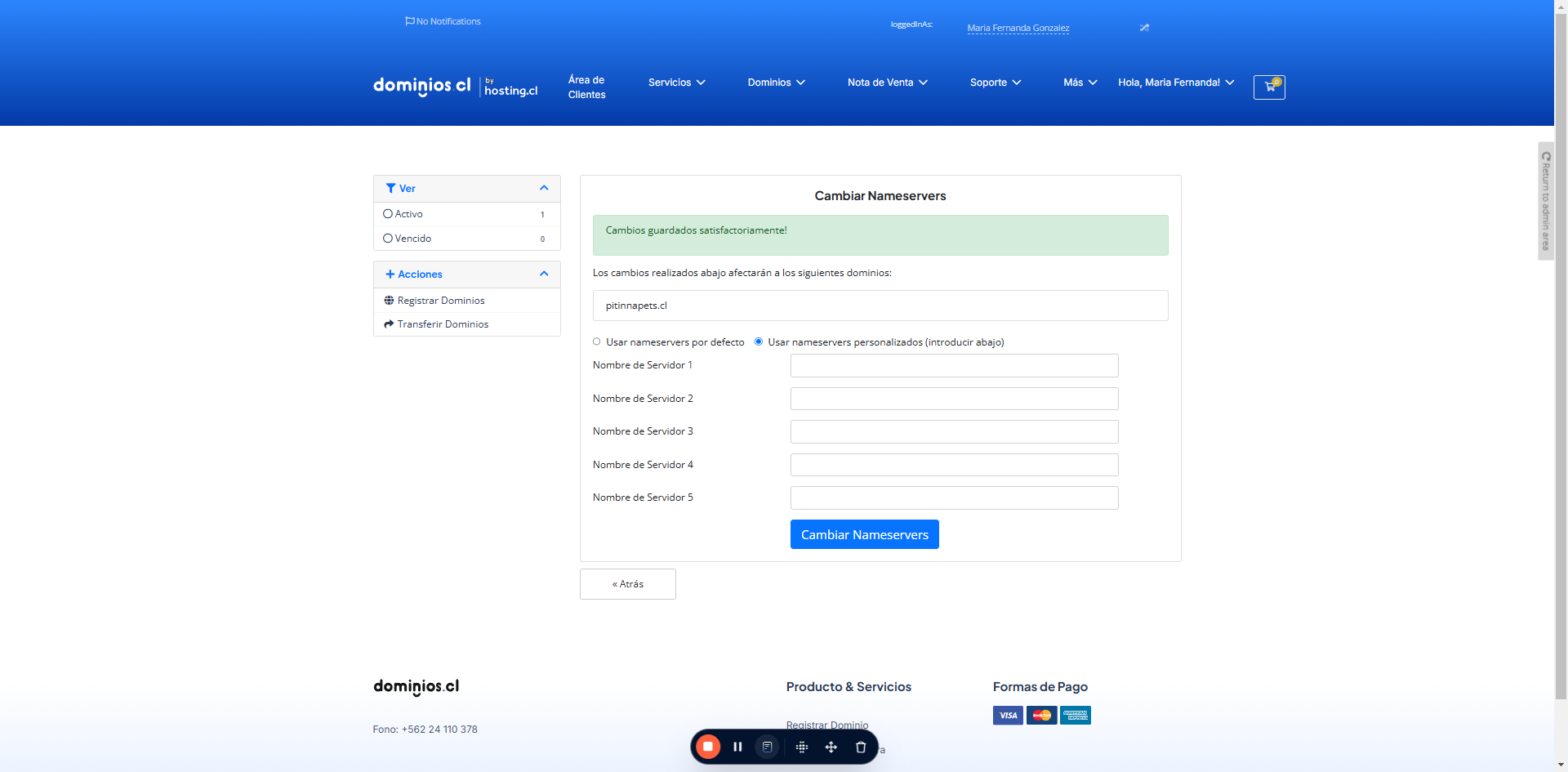The image size is (1568, 772).
Task: Open the Soporte menu
Action: [996, 83]
